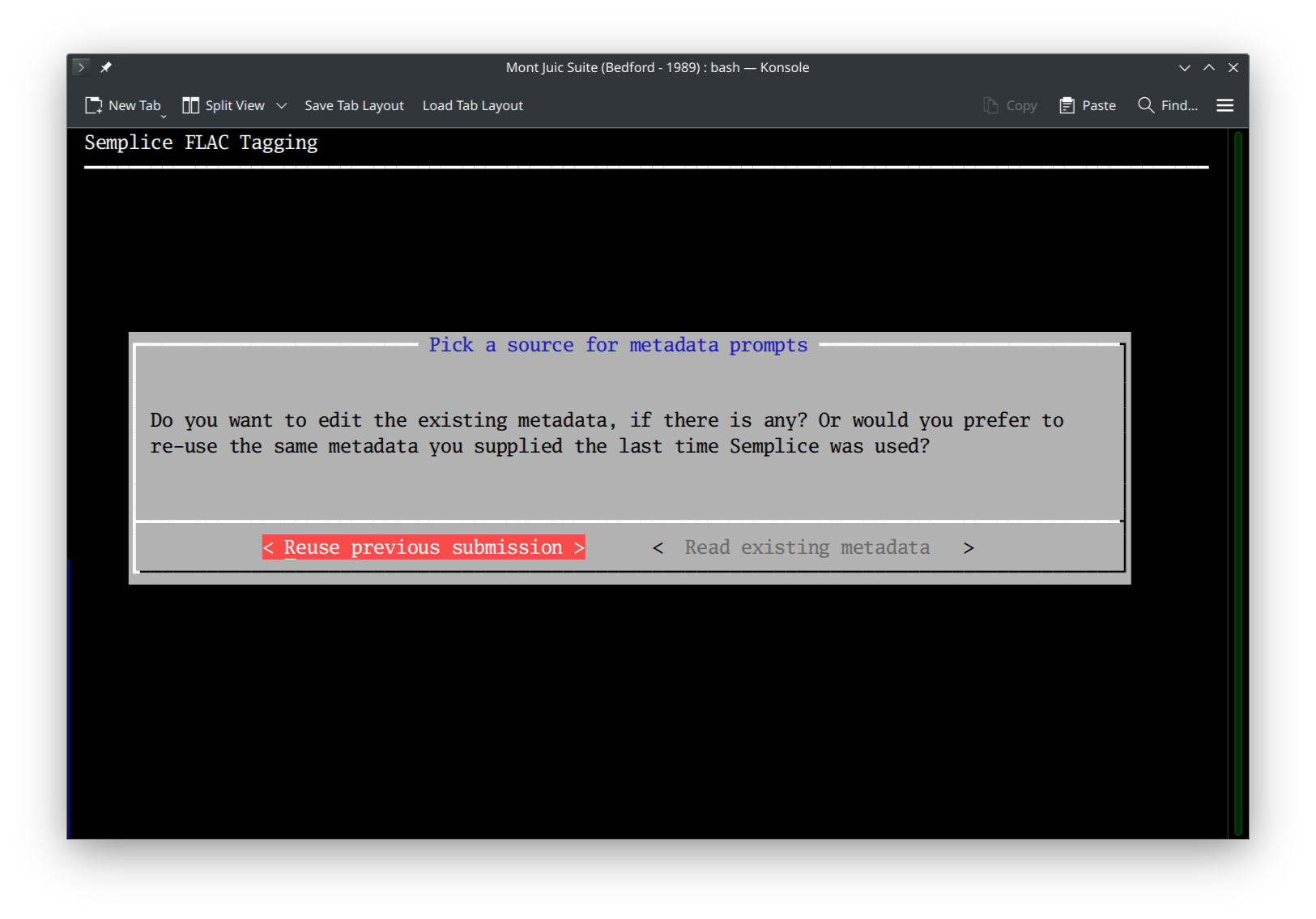
Task: Open a new terminal tab
Action: point(123,105)
